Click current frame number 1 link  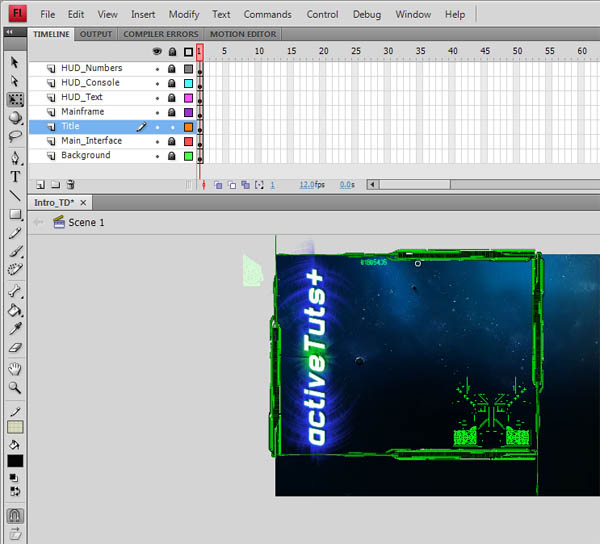click(272, 185)
